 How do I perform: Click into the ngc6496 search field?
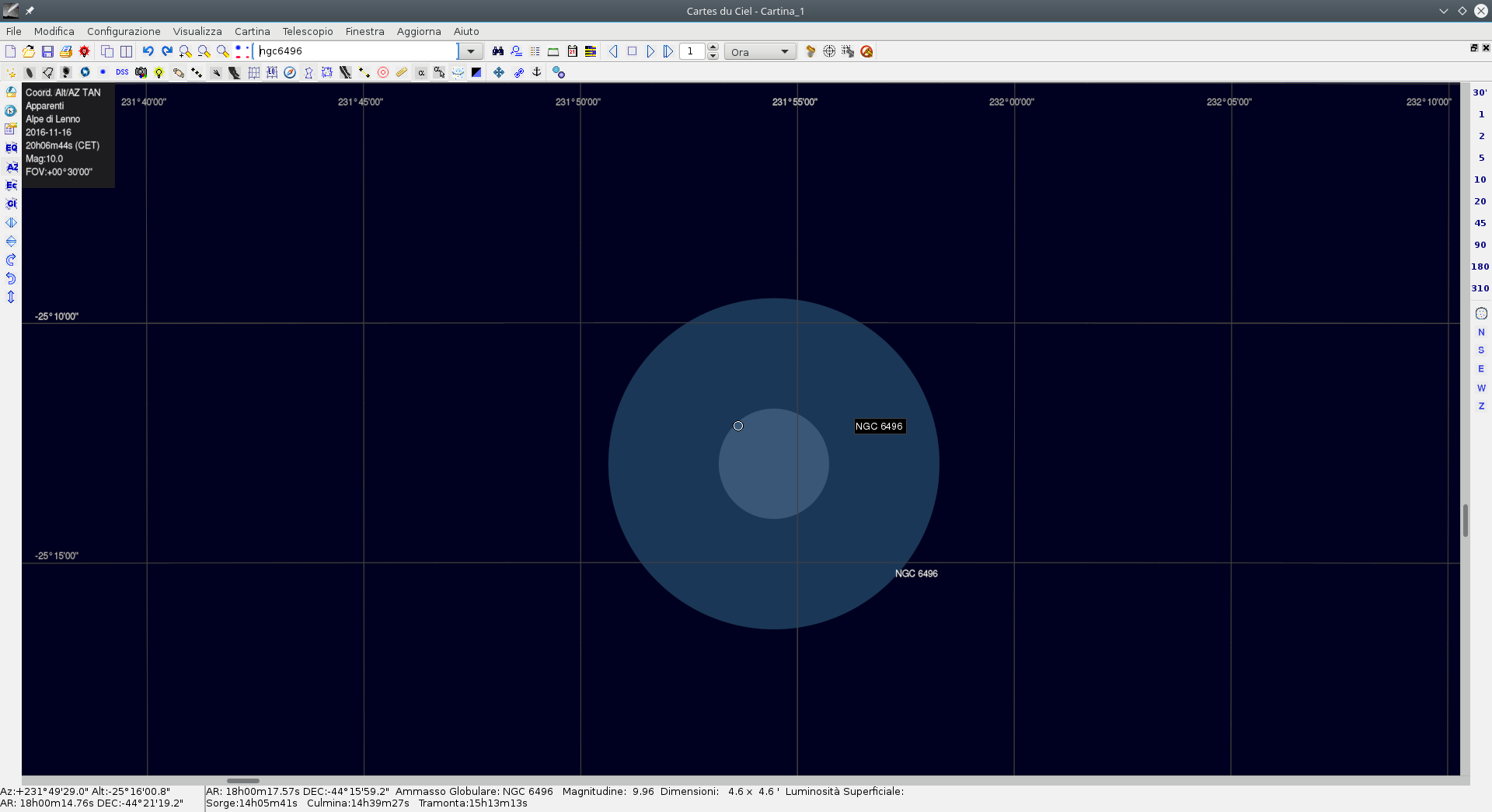pyautogui.click(x=356, y=51)
